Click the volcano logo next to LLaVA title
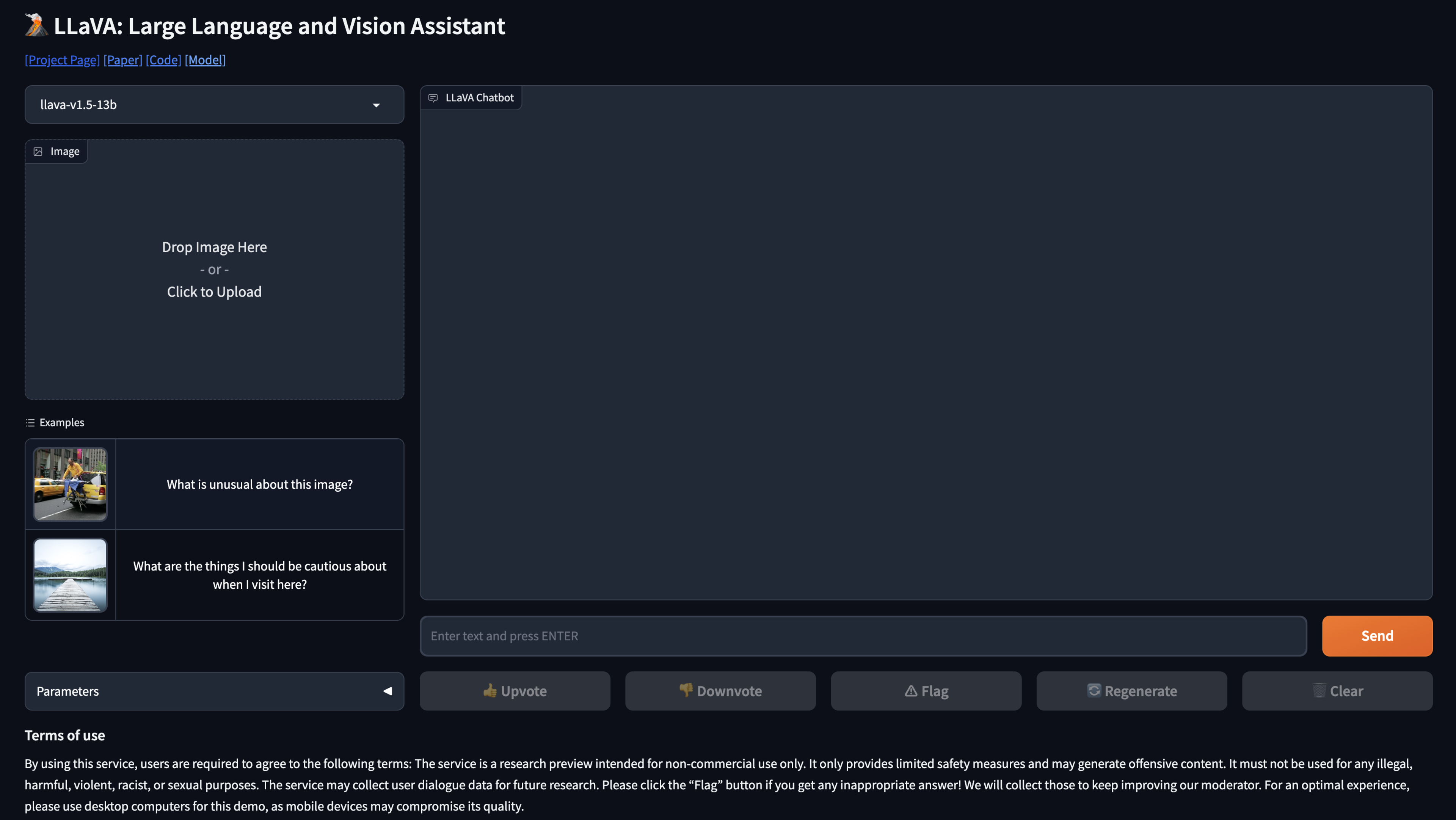 [36, 25]
